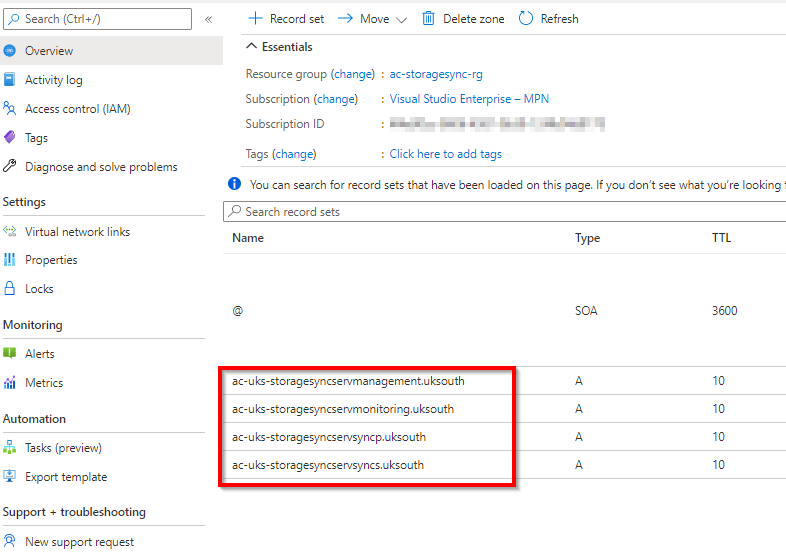Click the Metrics chart icon
The height and width of the screenshot is (553, 786).
tap(10, 383)
